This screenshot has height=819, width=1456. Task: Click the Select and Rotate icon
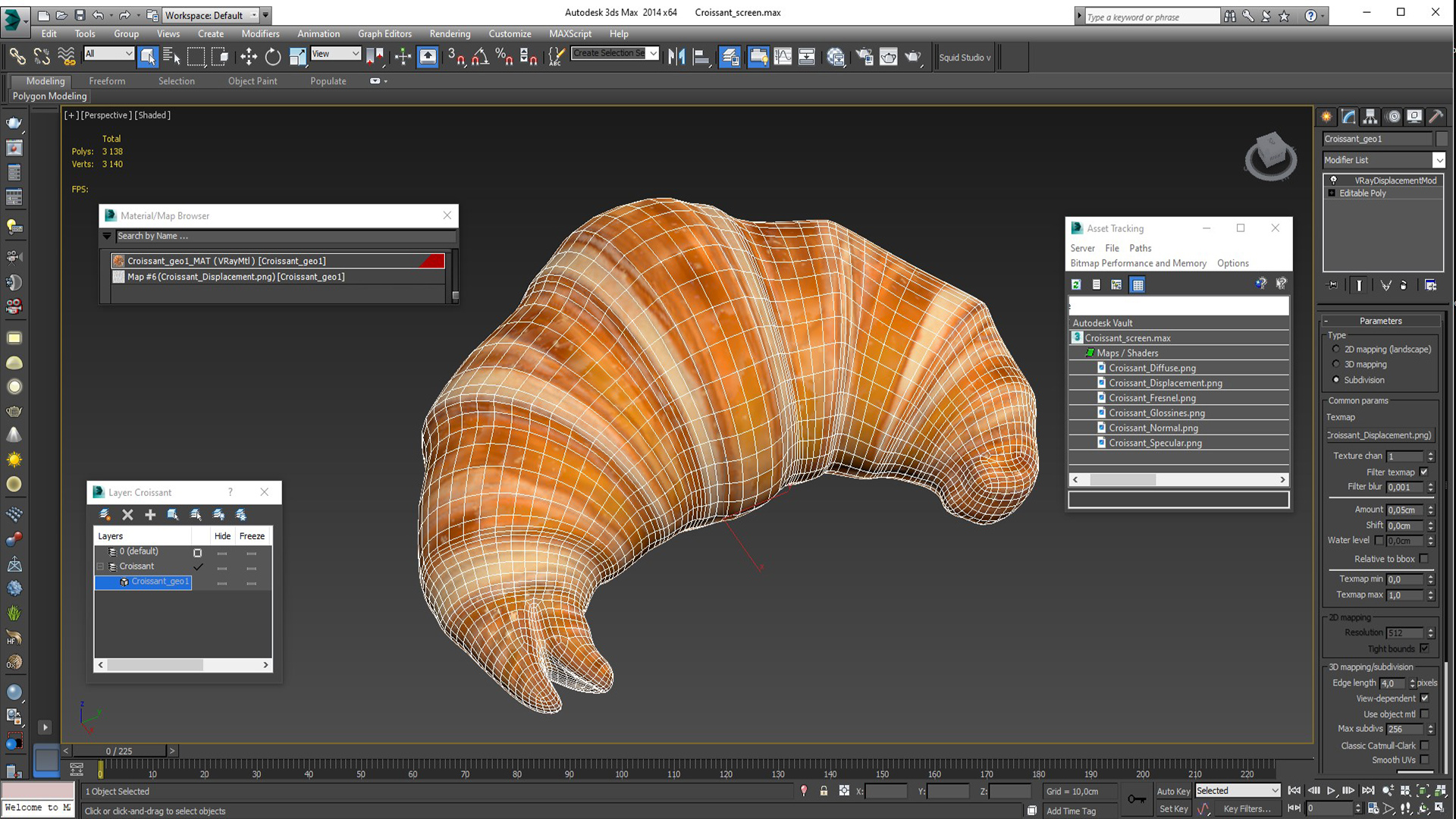(273, 57)
